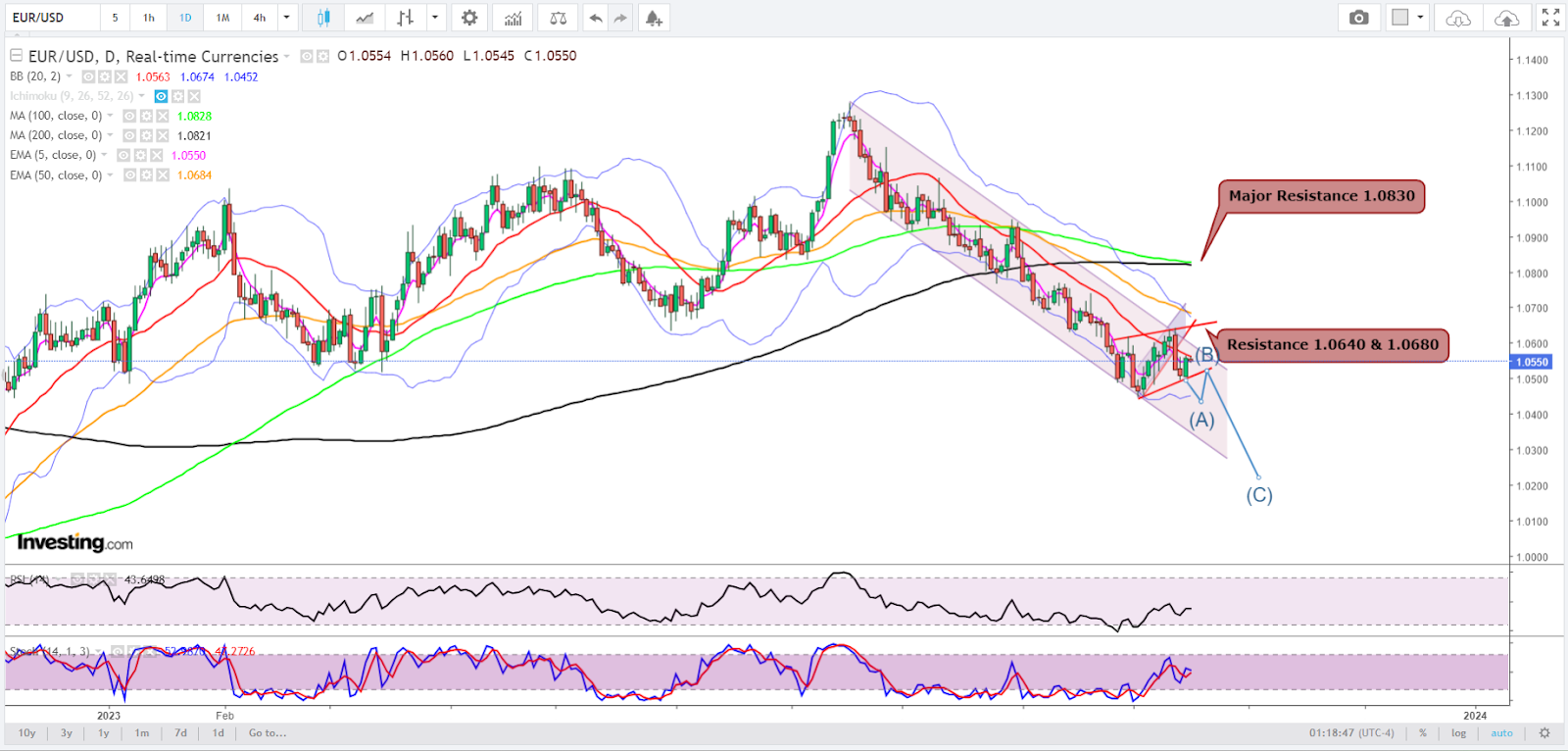Set the date range to 10y
Viewport: 1568px width, 751px height.
point(27,732)
